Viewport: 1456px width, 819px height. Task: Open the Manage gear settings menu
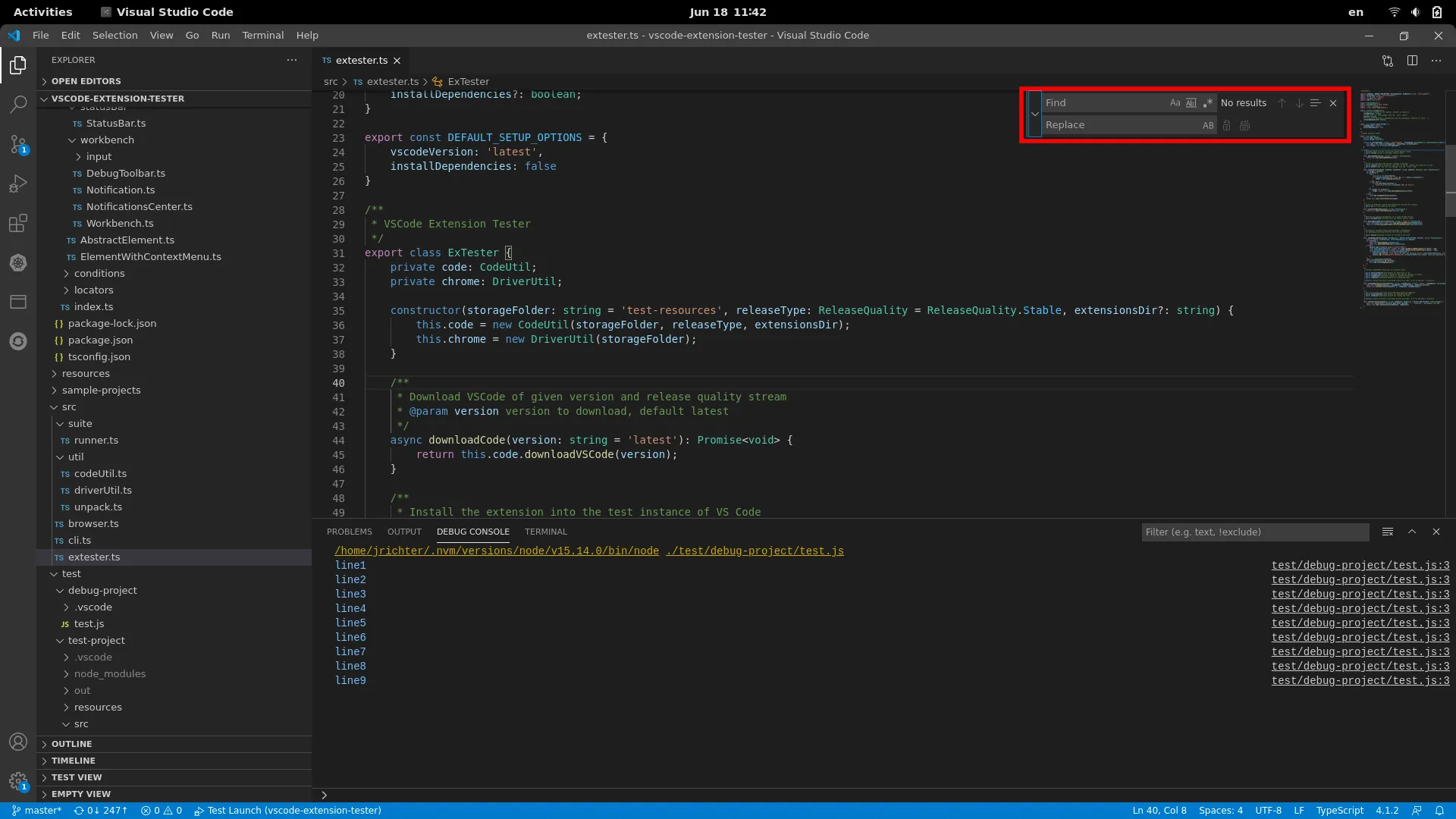pos(18,781)
